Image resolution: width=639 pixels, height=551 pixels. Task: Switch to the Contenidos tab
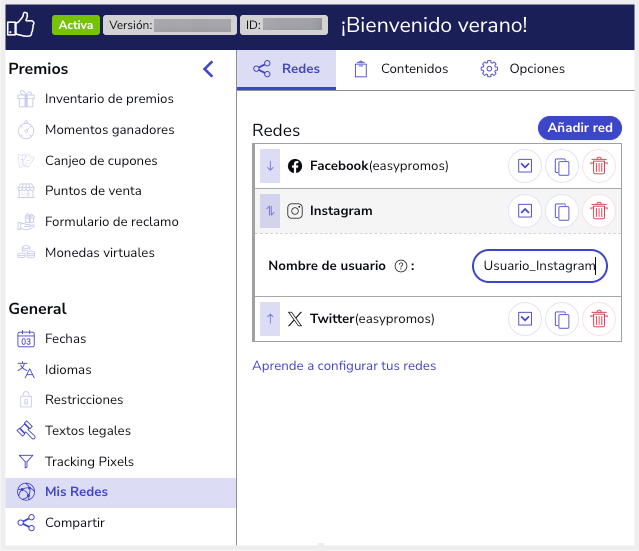point(401,69)
